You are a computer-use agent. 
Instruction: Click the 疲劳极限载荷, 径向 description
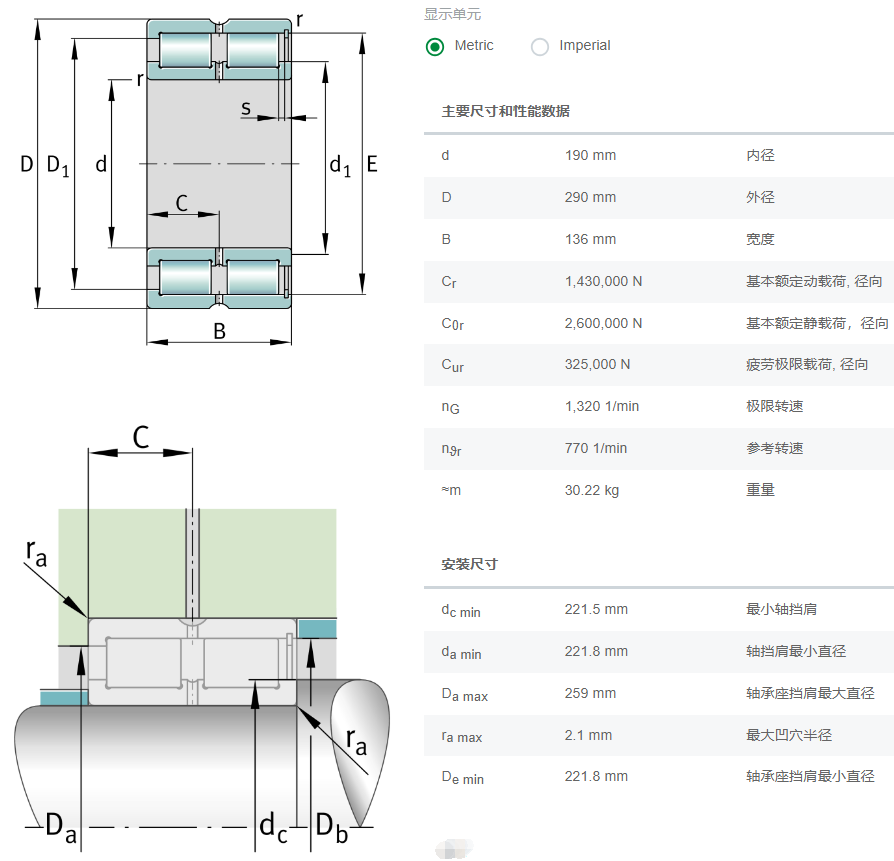[x=807, y=364]
